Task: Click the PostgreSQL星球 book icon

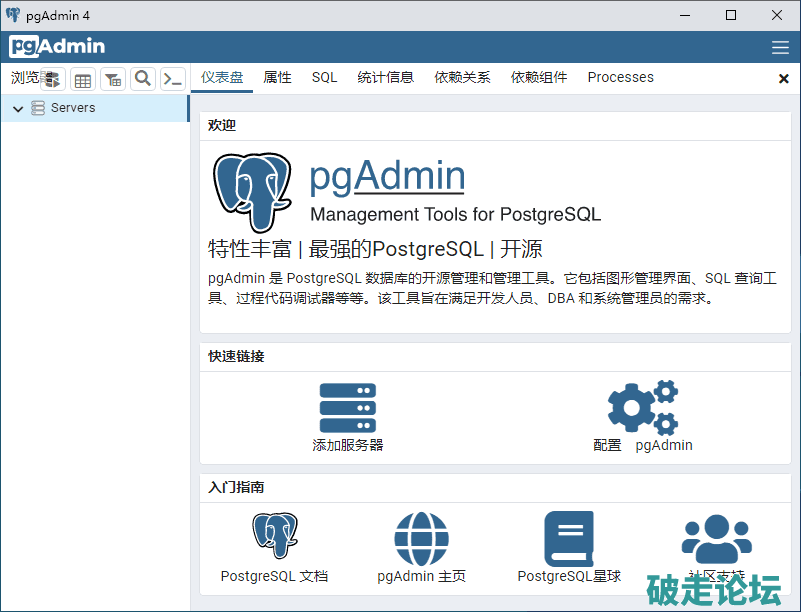Action: [568, 538]
